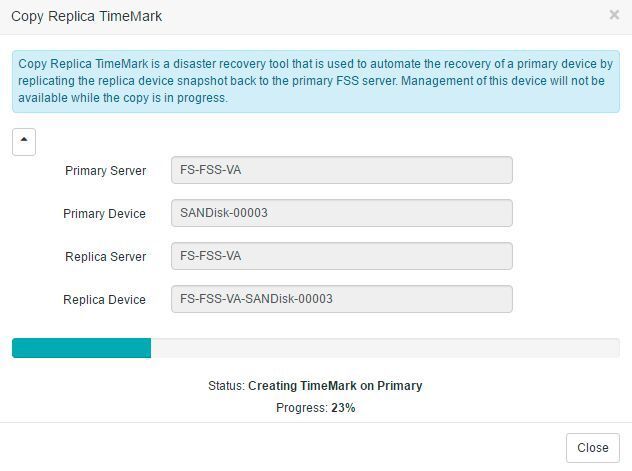The width and height of the screenshot is (632, 471).
Task: Click the "Progress:" label text
Action: (301, 408)
